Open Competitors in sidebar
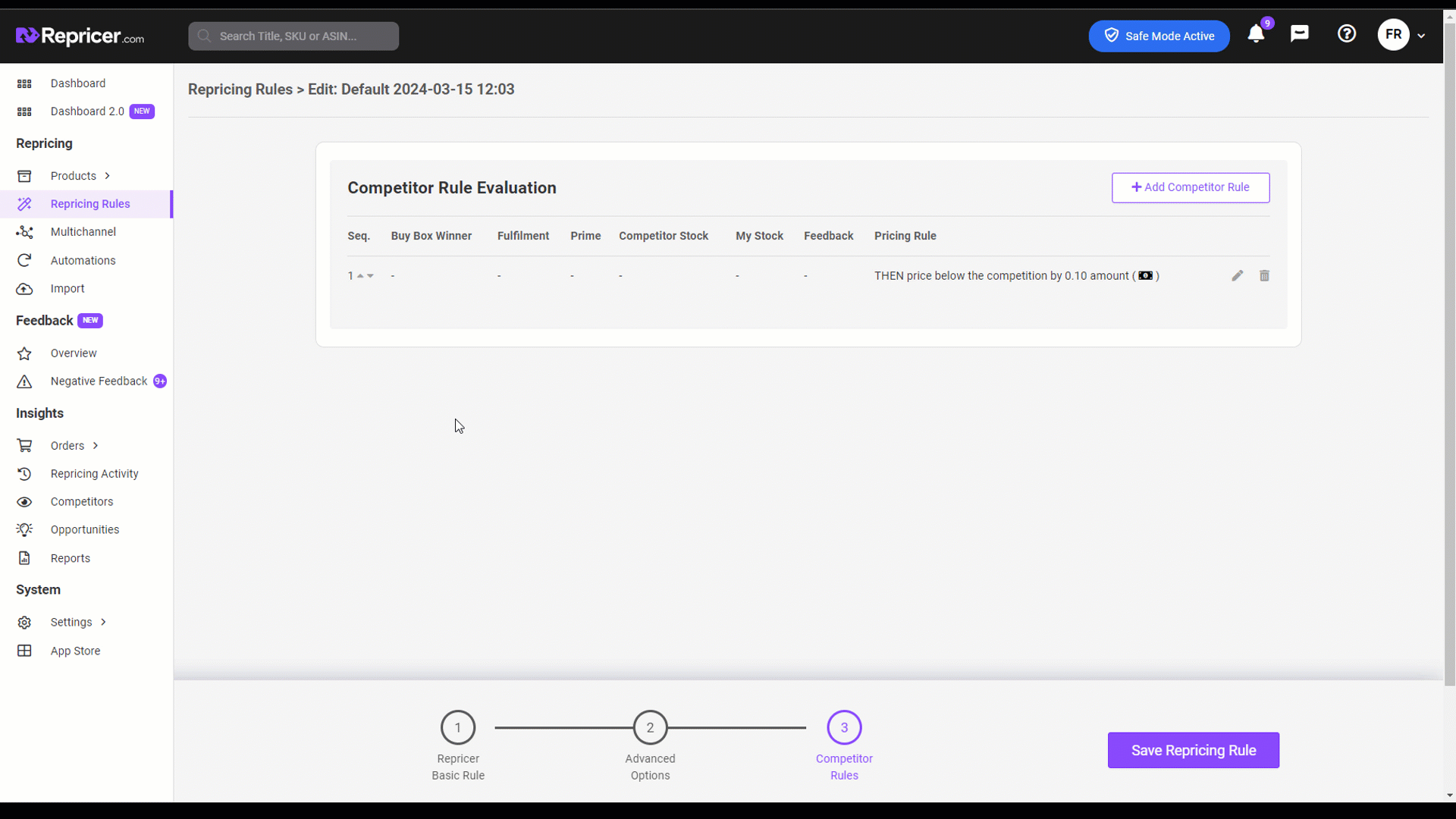This screenshot has height=819, width=1456. tap(82, 502)
